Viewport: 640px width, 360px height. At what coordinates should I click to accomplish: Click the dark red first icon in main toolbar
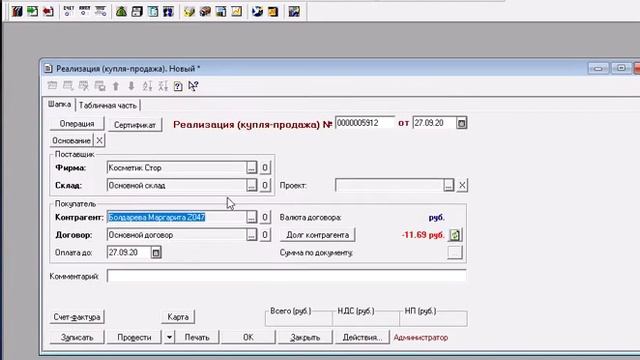click(x=17, y=11)
